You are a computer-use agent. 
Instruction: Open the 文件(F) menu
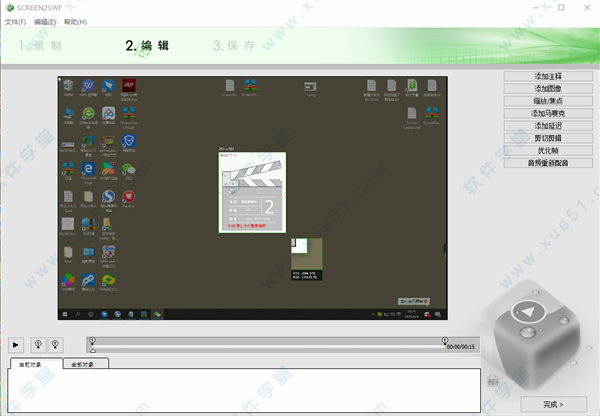[15, 21]
